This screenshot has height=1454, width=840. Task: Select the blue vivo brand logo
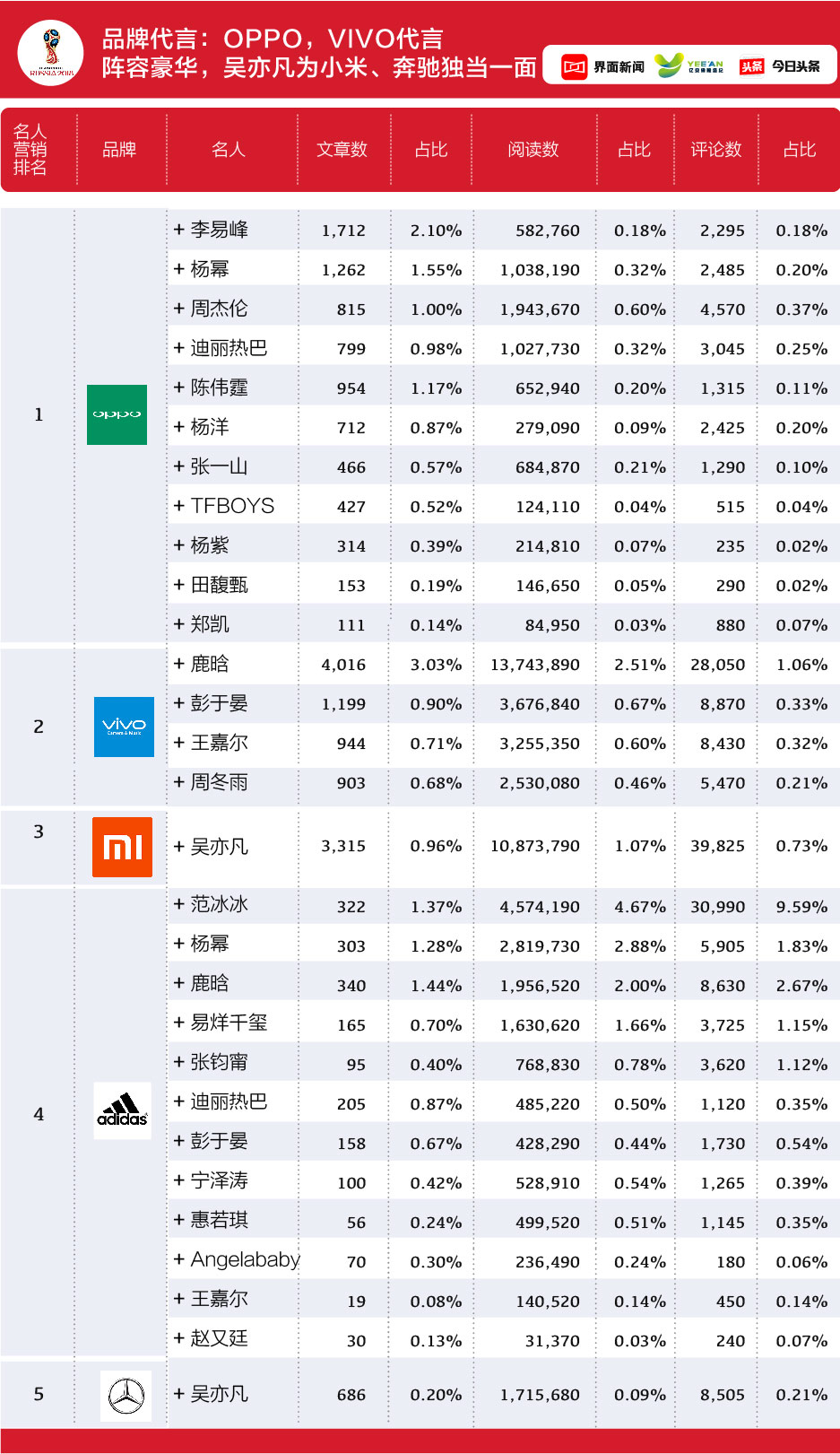[x=124, y=727]
